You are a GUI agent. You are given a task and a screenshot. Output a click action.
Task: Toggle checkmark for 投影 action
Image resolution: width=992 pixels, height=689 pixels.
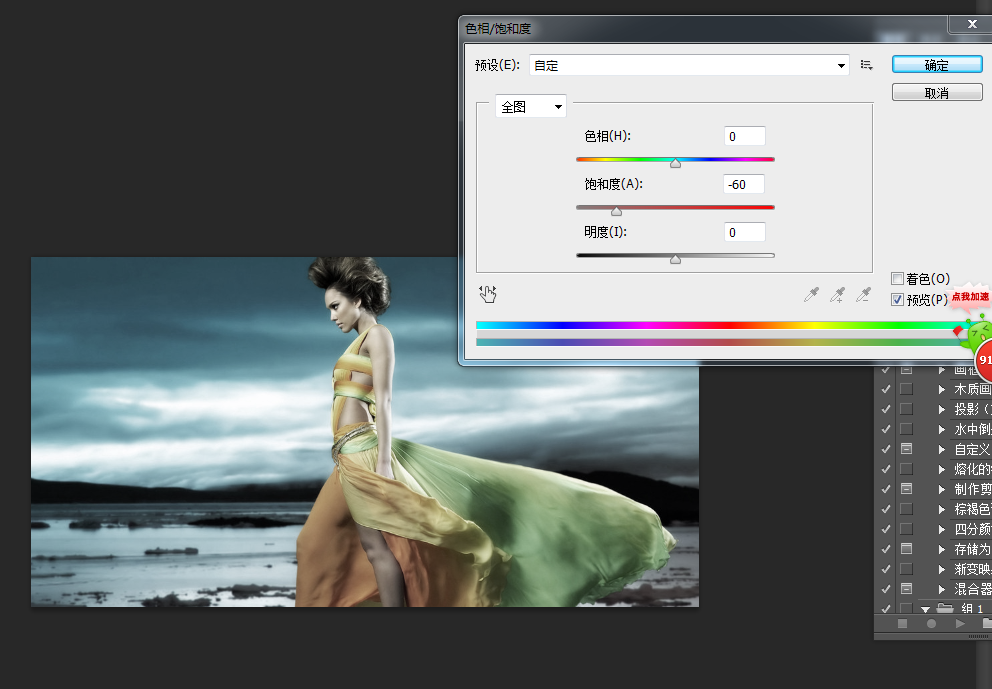[885, 409]
